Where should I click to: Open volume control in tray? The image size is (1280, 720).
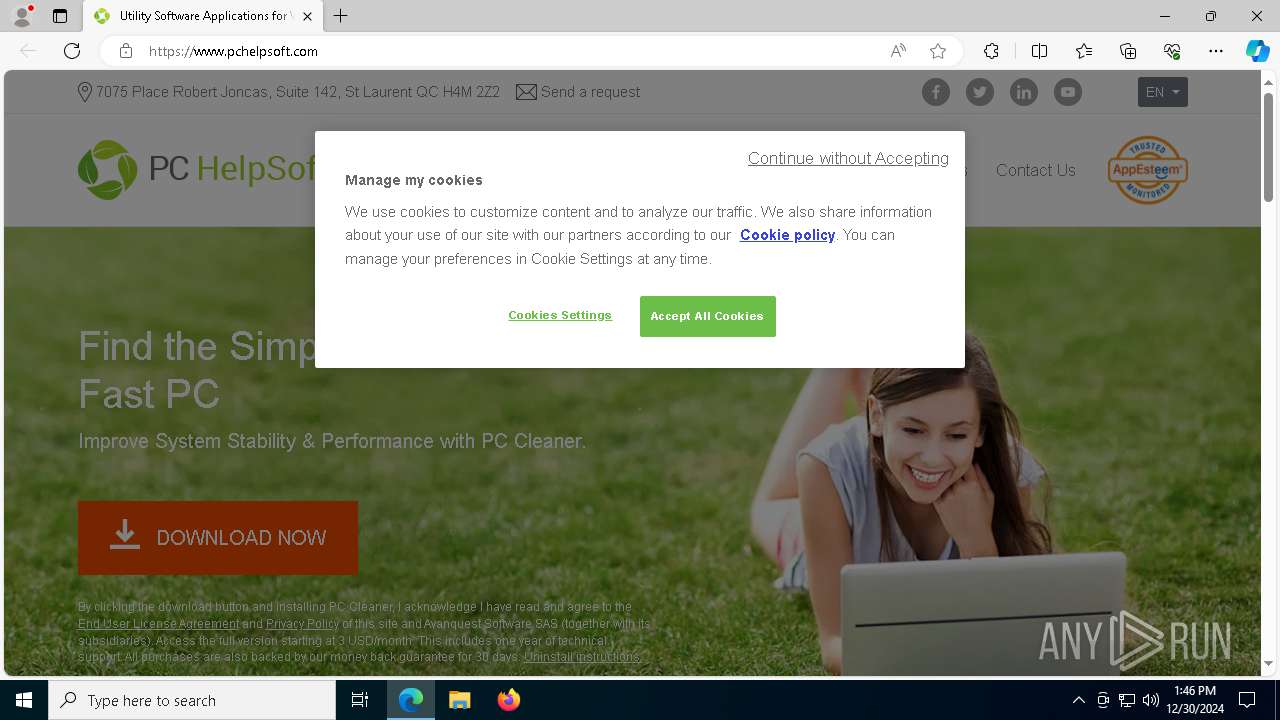click(1151, 700)
